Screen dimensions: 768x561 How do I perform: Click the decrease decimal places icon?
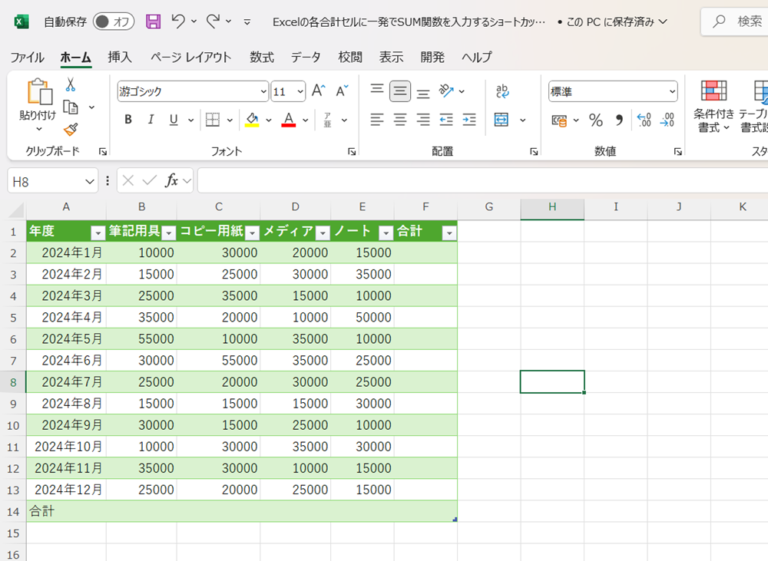pos(667,120)
